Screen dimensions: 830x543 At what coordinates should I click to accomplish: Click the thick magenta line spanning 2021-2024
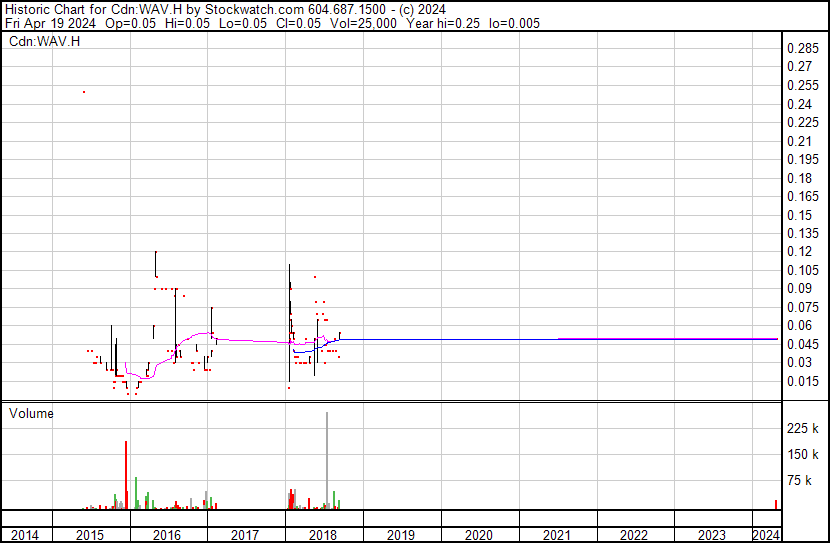pyautogui.click(x=667, y=339)
